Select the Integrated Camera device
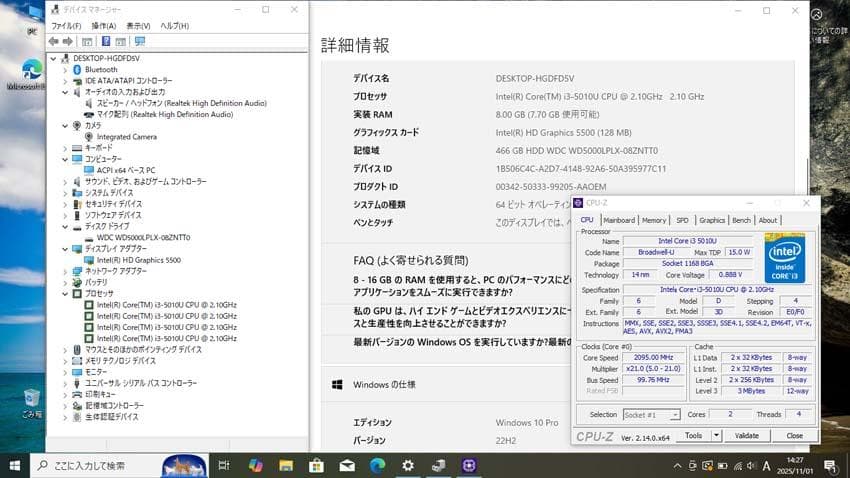The width and height of the screenshot is (850, 478). click(x=127, y=137)
